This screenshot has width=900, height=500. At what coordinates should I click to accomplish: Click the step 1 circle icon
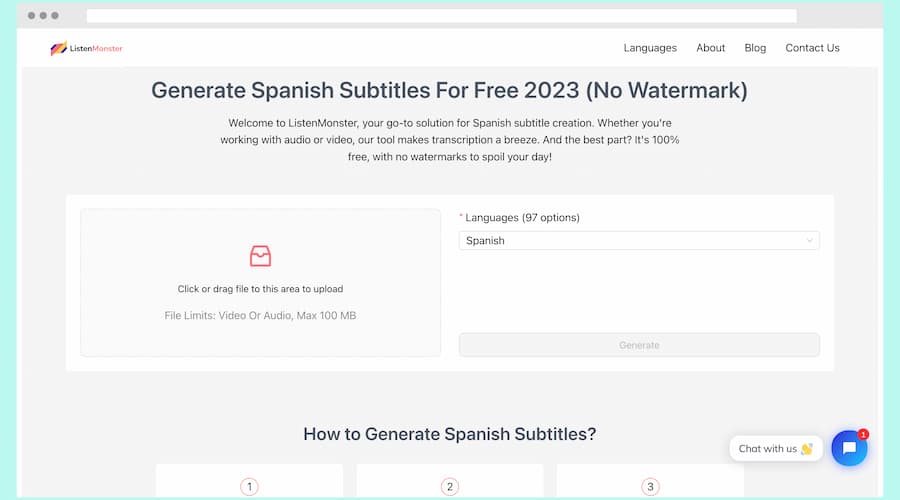tap(249, 487)
